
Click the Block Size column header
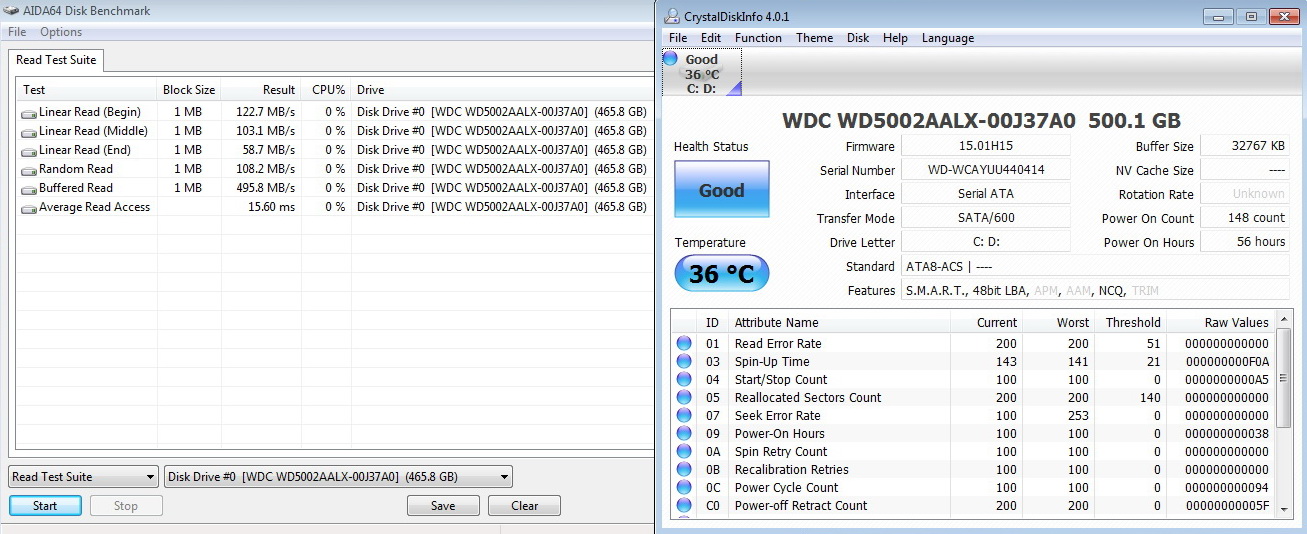[189, 90]
